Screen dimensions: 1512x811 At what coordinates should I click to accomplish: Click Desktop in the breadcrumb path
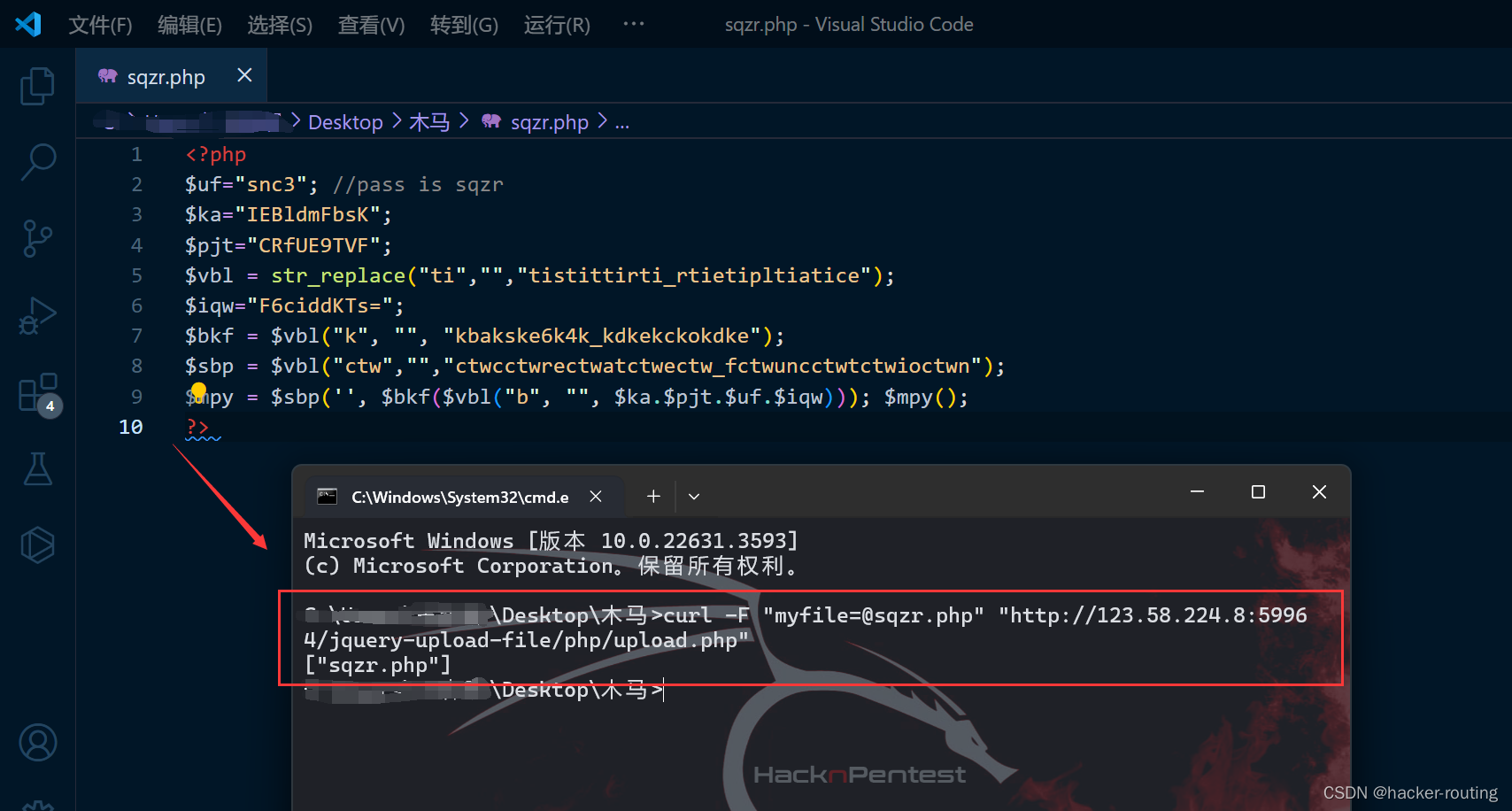pos(345,122)
